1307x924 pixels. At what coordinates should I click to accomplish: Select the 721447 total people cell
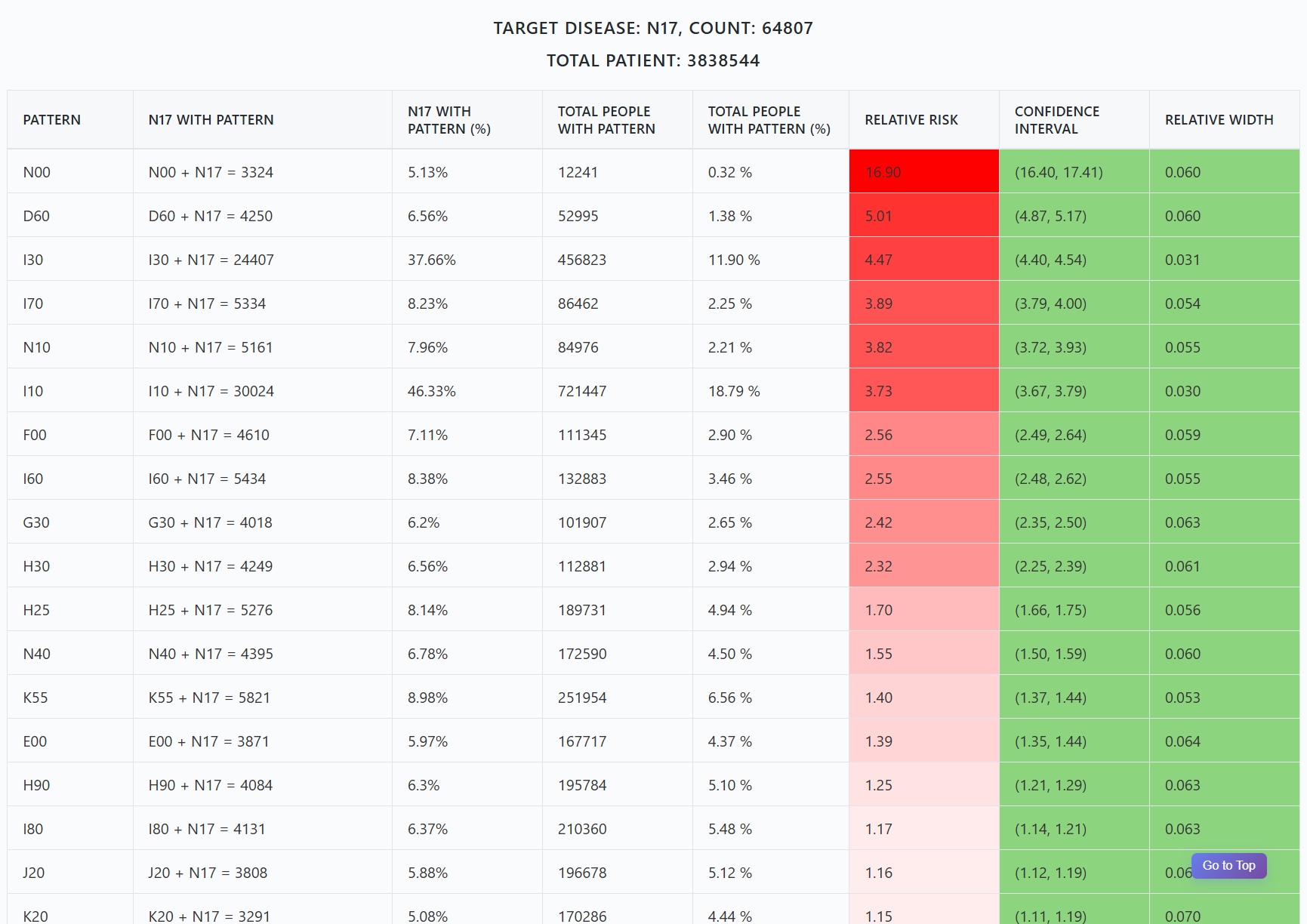582,391
